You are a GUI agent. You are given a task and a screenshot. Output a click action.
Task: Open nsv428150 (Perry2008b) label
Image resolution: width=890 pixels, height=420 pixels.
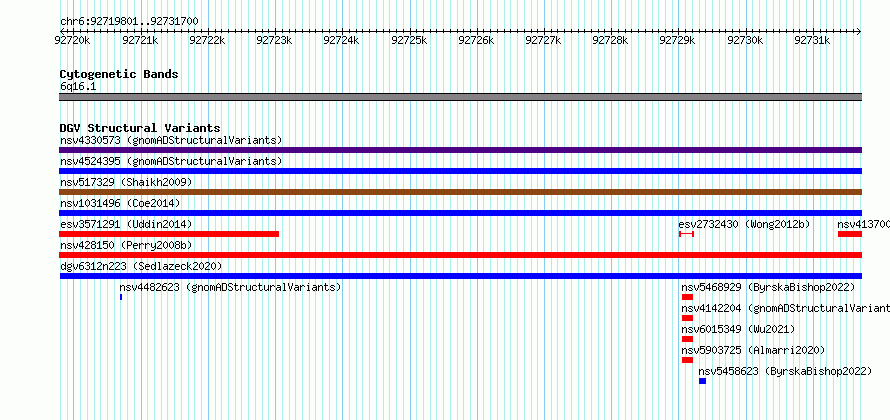pos(126,245)
